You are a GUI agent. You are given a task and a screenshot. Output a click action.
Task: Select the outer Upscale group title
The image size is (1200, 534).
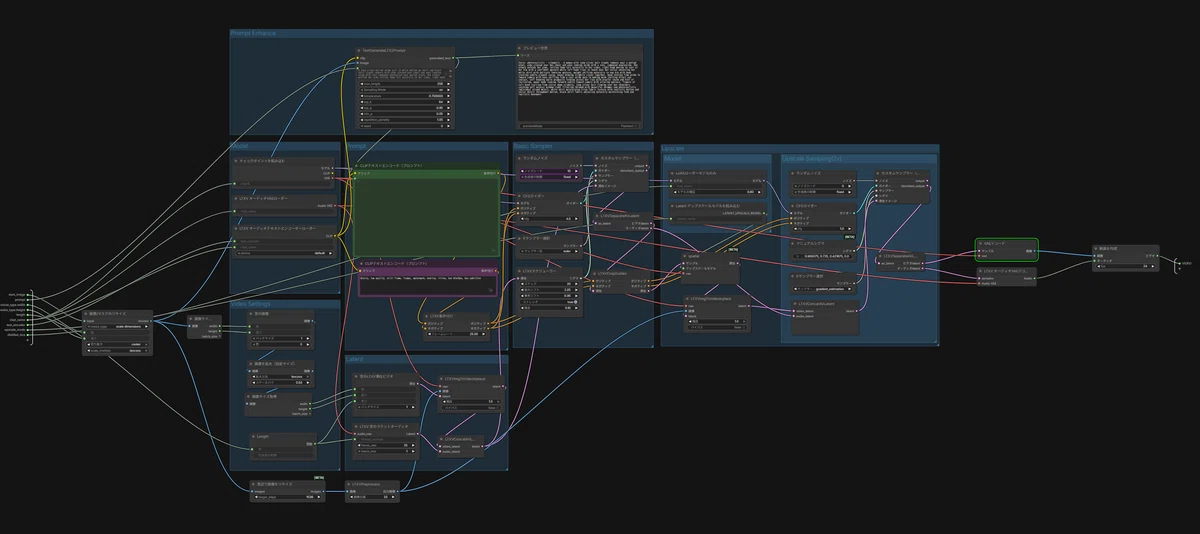click(x=672, y=146)
